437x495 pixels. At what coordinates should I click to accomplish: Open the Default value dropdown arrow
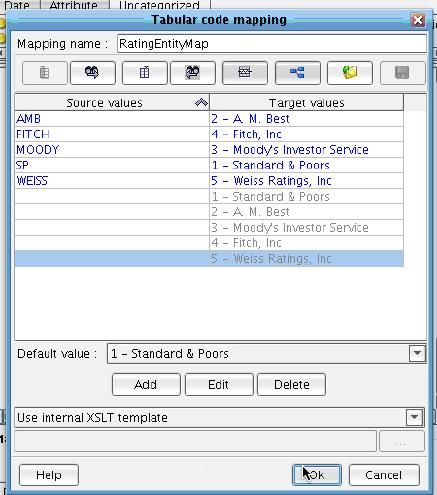(417, 353)
